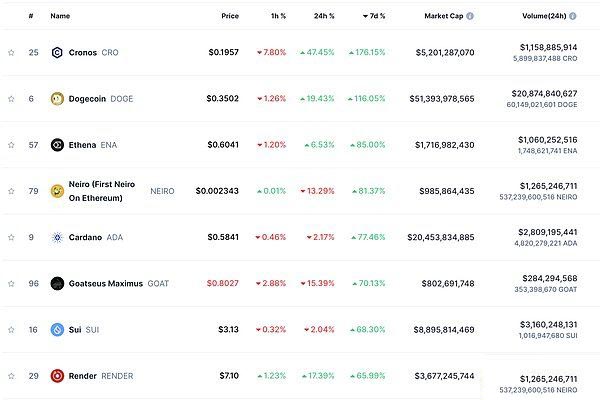
Task: Sort by the Price column header
Action: click(230, 16)
